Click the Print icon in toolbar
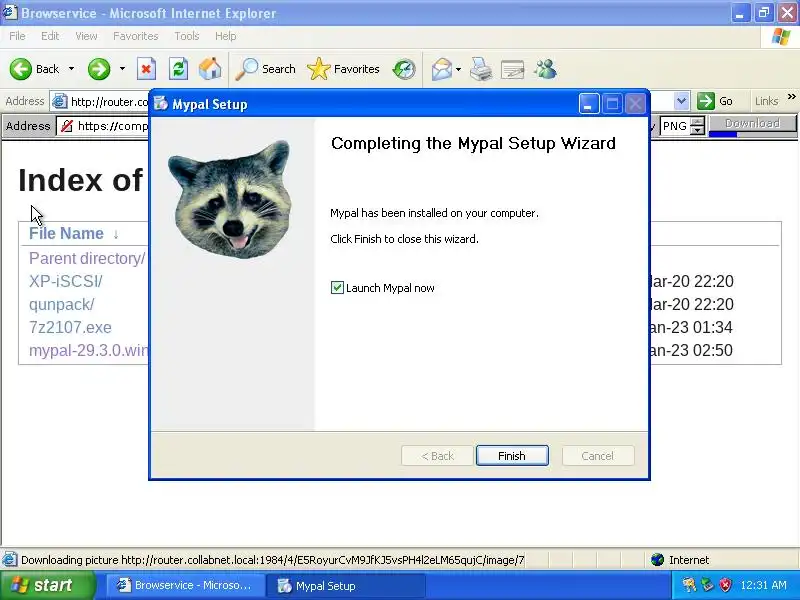The image size is (800, 600). (x=481, y=69)
